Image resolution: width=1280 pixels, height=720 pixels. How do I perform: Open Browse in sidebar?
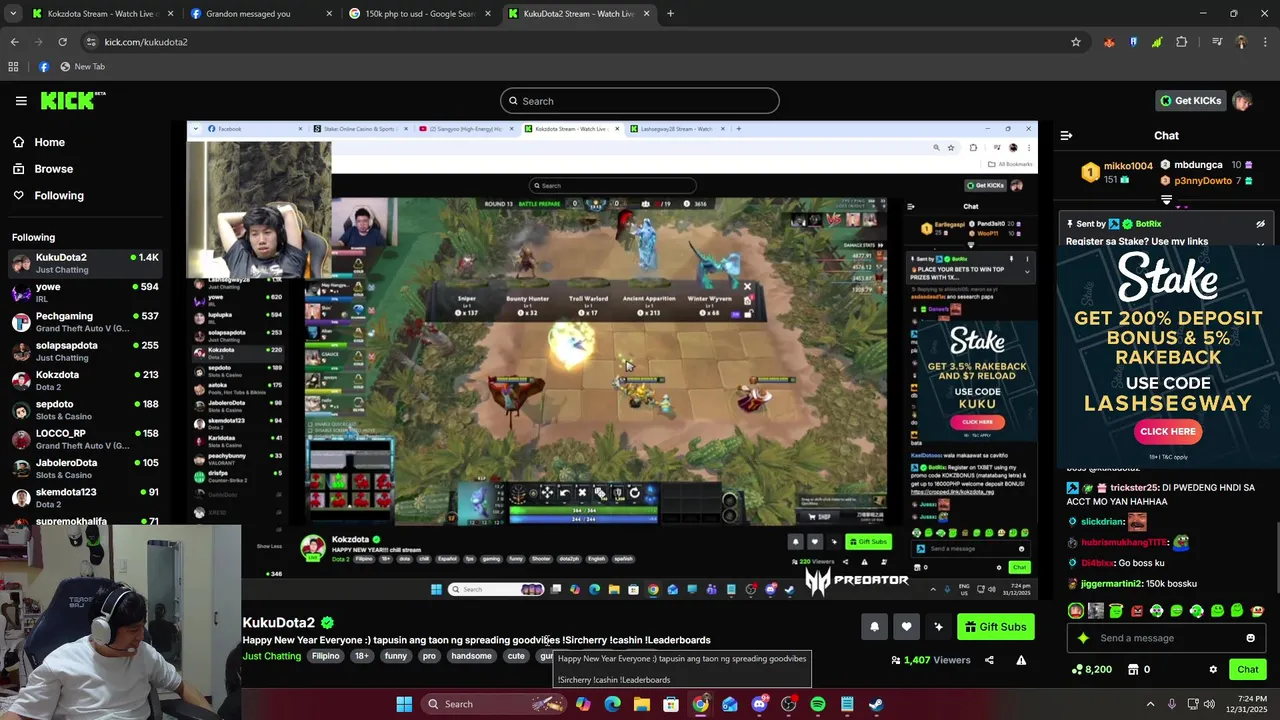53,169
